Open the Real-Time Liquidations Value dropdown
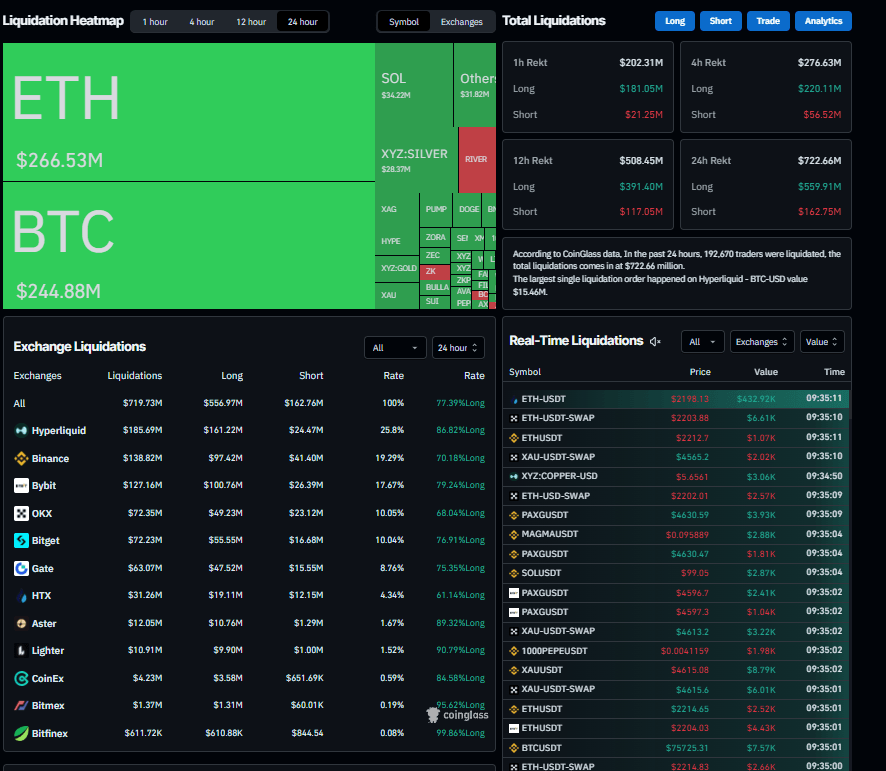The image size is (886, 771). pyautogui.click(x=822, y=342)
